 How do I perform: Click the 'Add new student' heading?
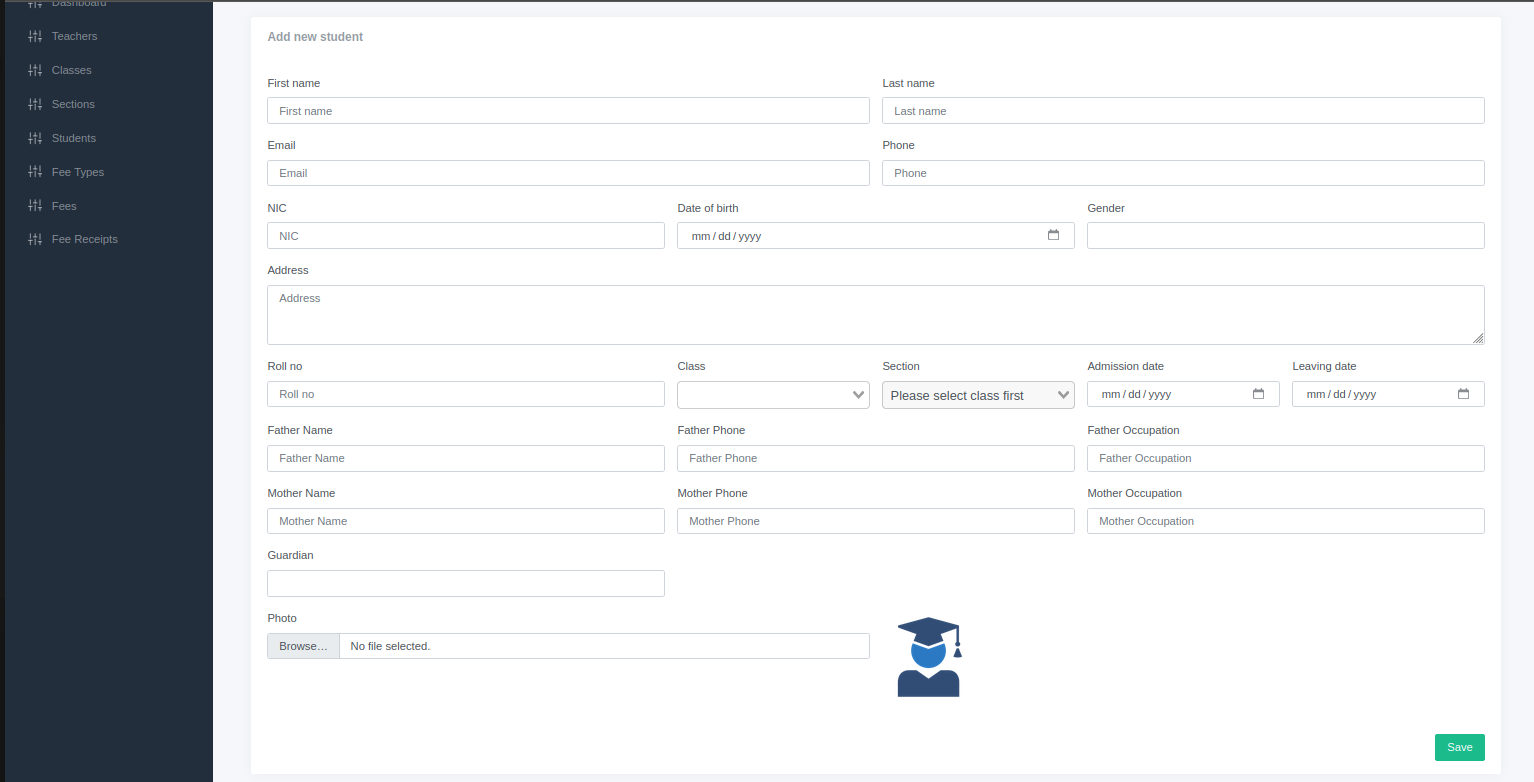(315, 37)
